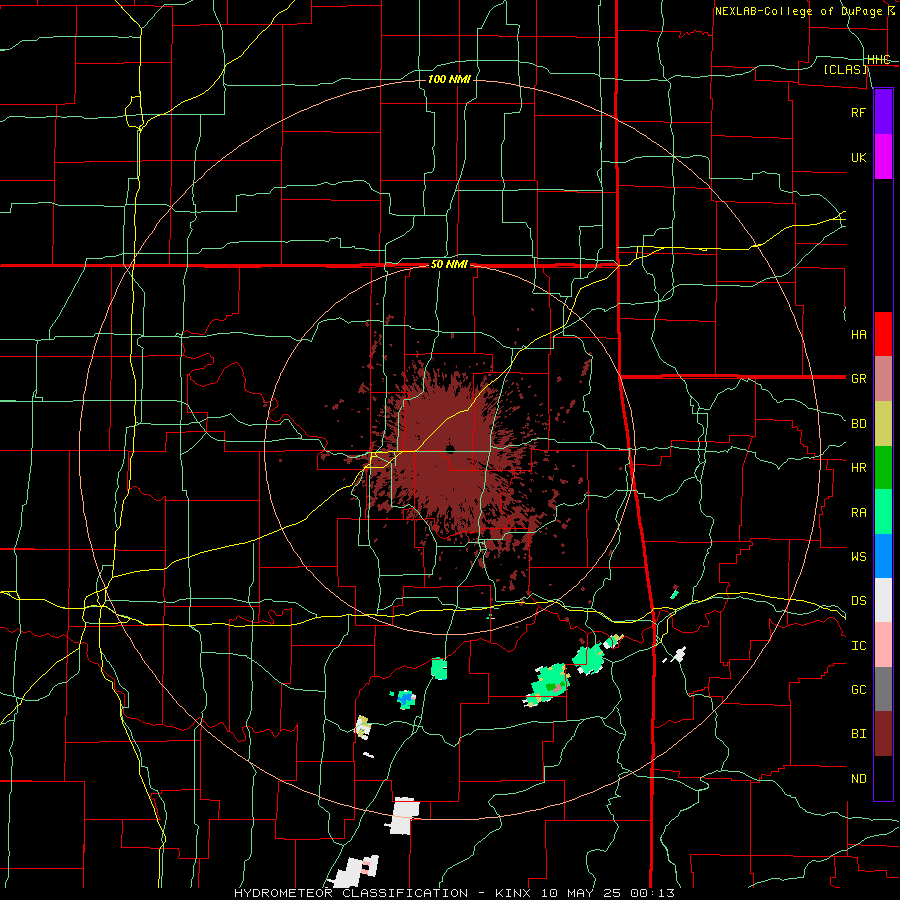Click the '[CLAS]' label above the legend
The width and height of the screenshot is (900, 900).
pyautogui.click(x=845, y=69)
